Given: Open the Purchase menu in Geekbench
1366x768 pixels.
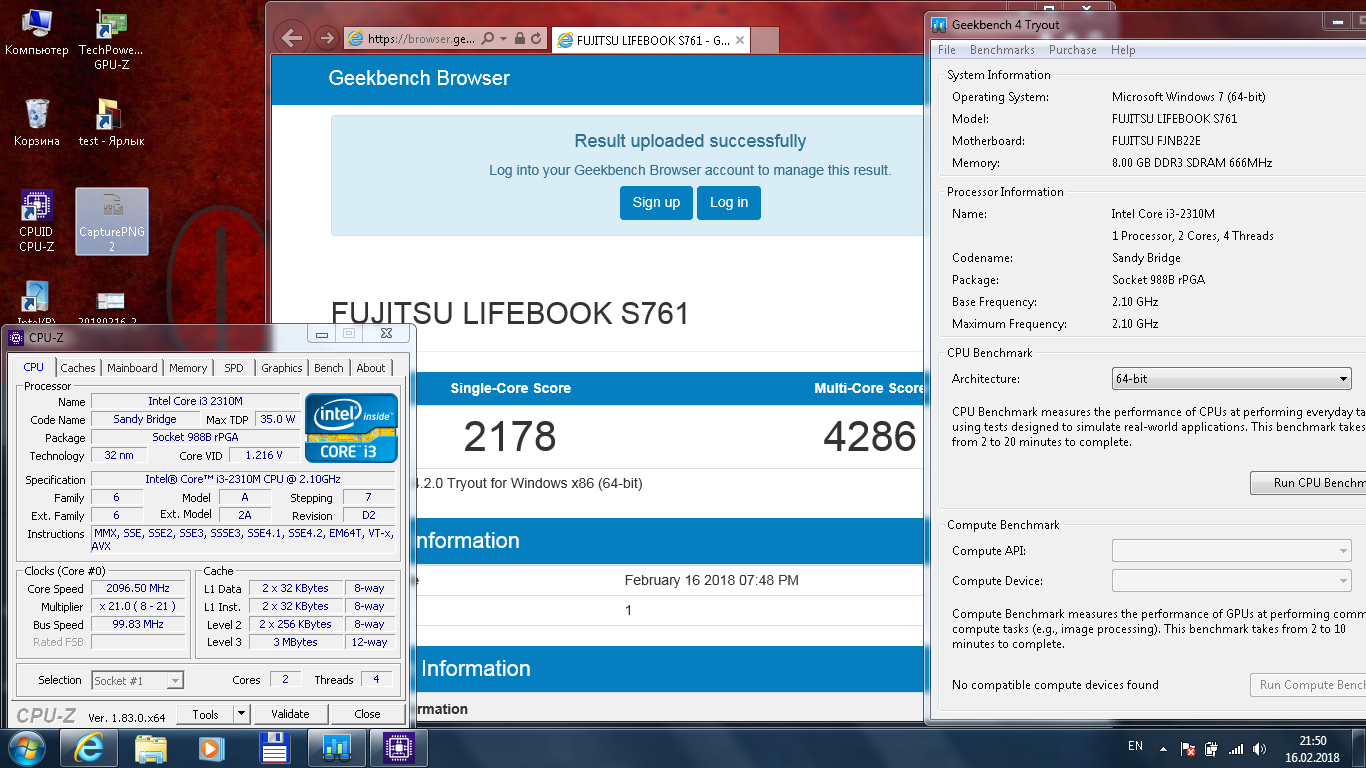Looking at the screenshot, I should [1073, 50].
